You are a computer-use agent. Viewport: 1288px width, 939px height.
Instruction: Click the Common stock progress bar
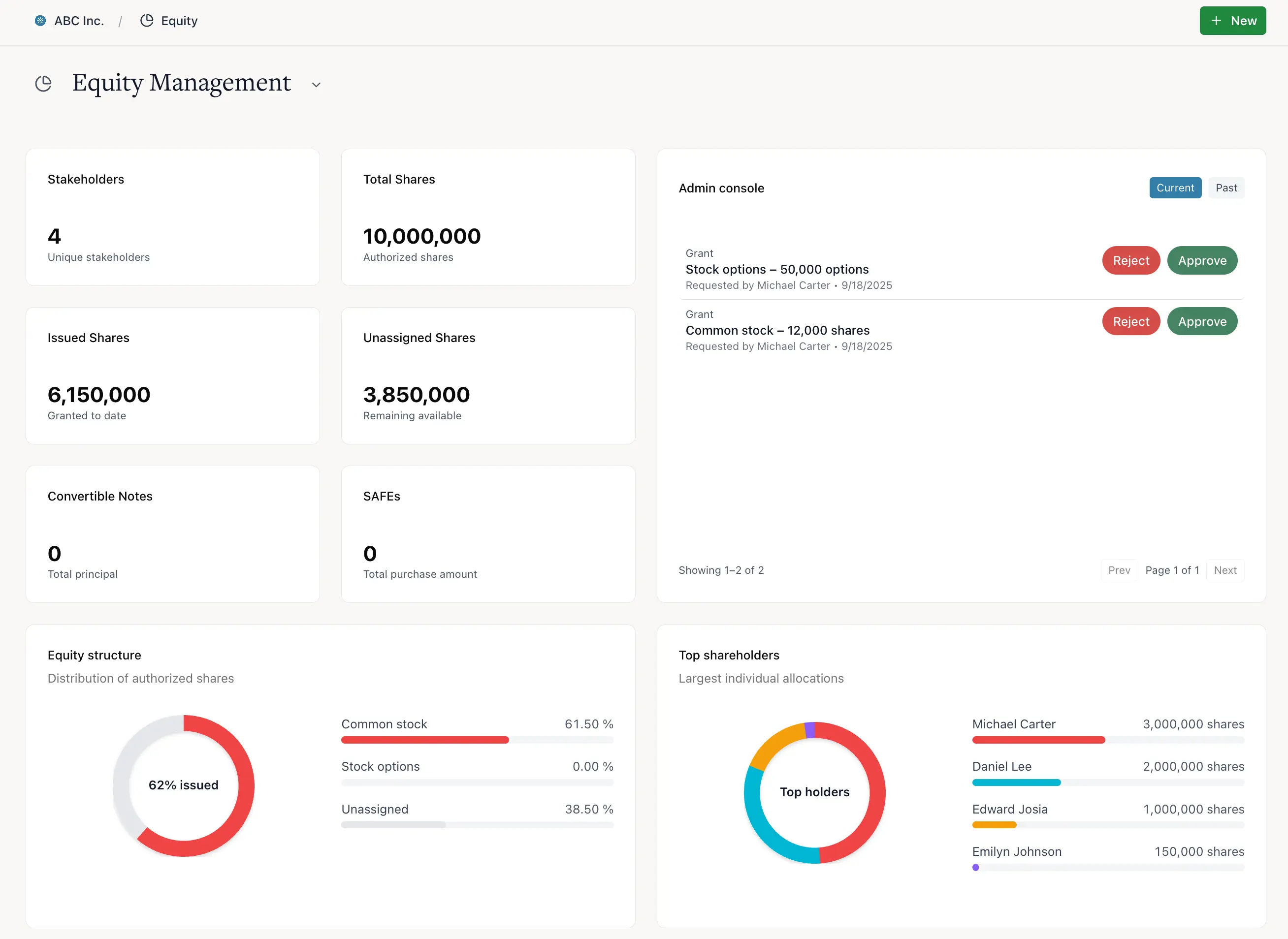tap(425, 740)
